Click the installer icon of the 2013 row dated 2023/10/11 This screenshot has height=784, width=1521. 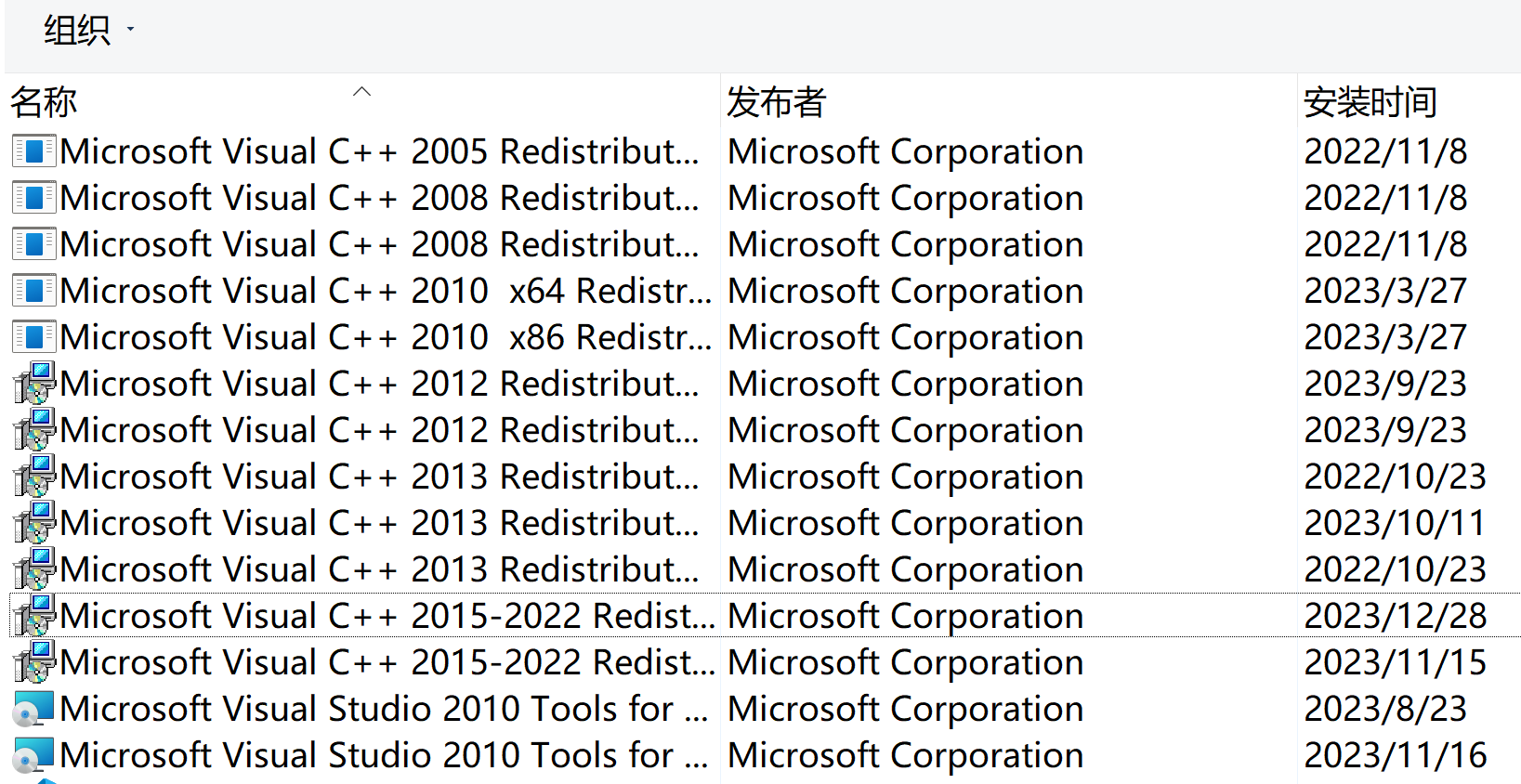coord(34,522)
